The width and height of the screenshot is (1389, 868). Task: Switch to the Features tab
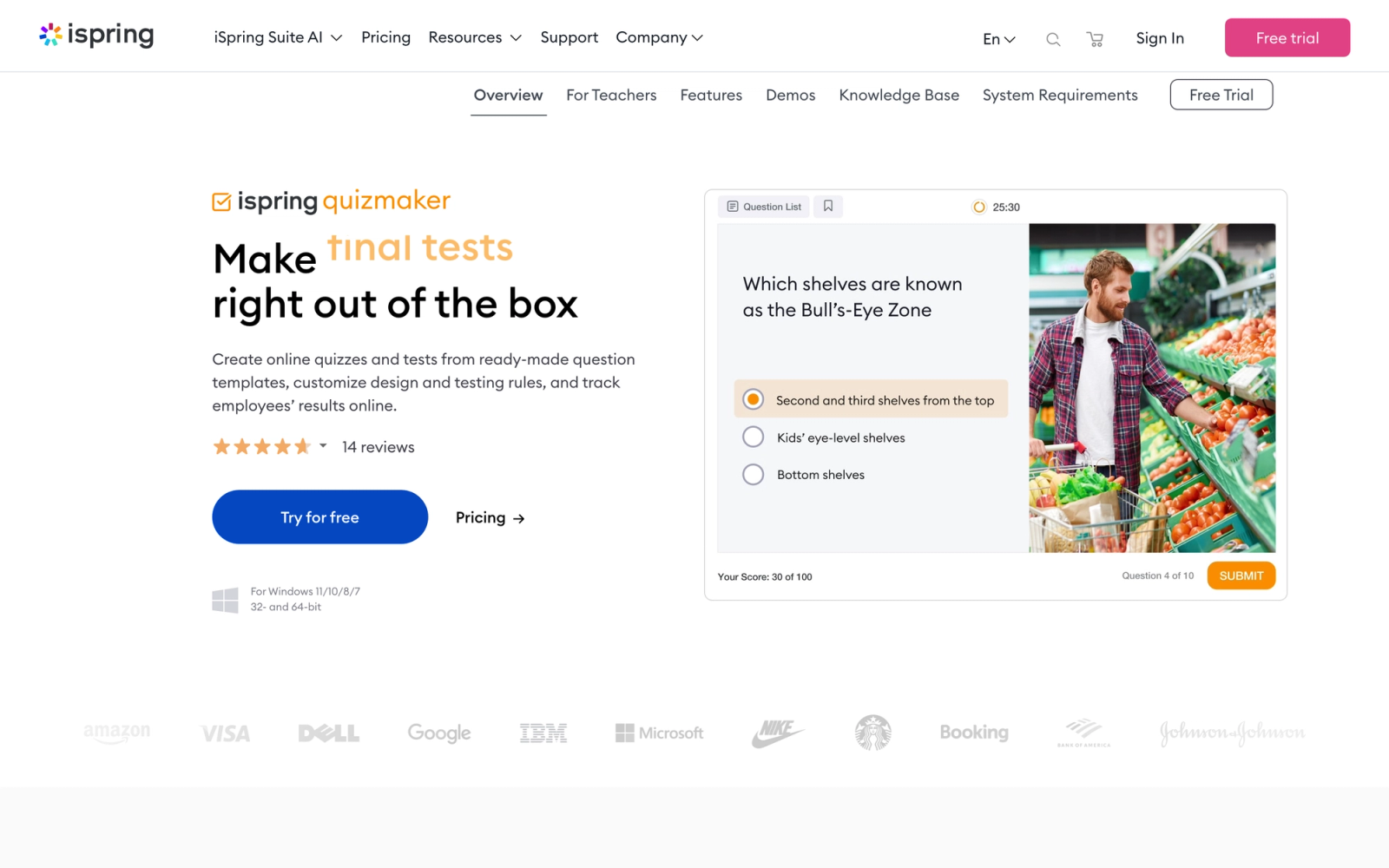pyautogui.click(x=711, y=95)
